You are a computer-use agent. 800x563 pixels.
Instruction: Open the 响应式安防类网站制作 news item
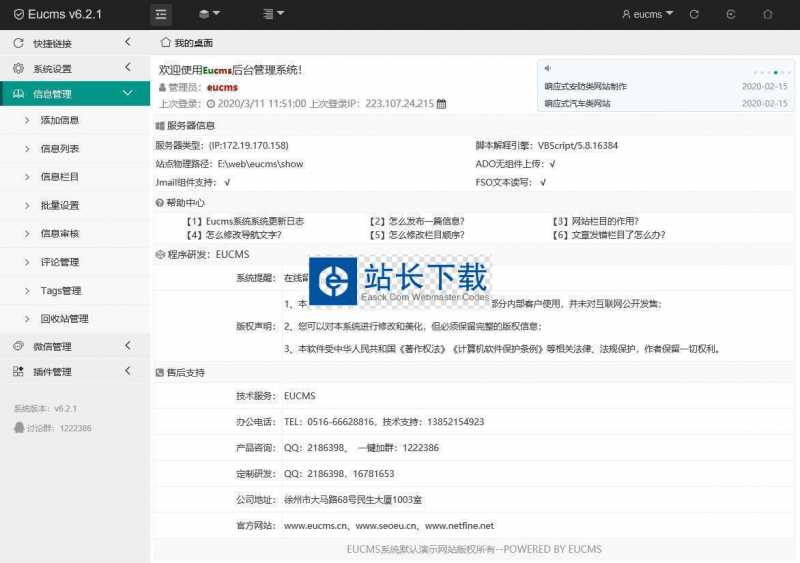click(x=586, y=87)
